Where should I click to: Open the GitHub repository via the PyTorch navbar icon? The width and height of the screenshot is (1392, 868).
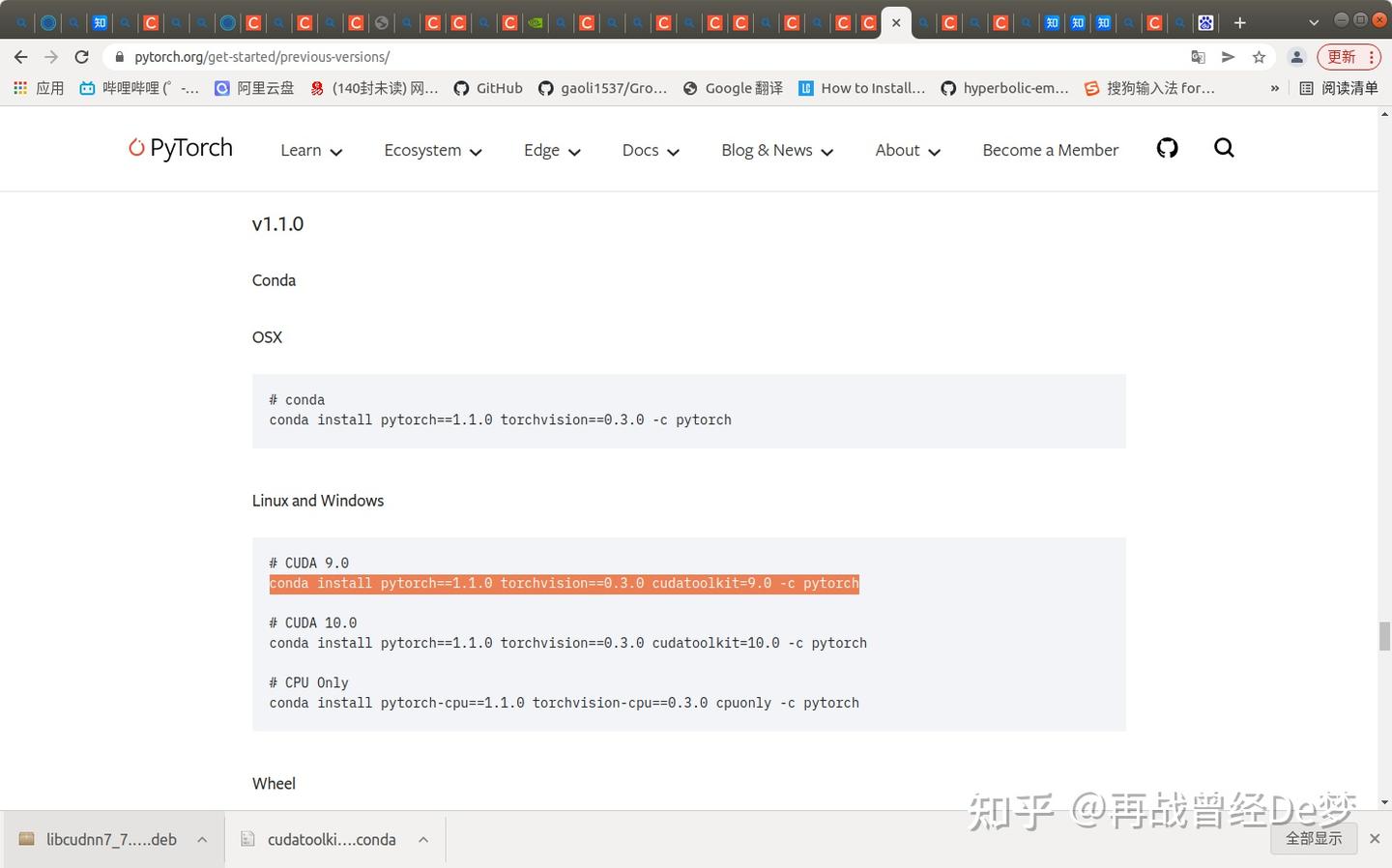(x=1167, y=149)
